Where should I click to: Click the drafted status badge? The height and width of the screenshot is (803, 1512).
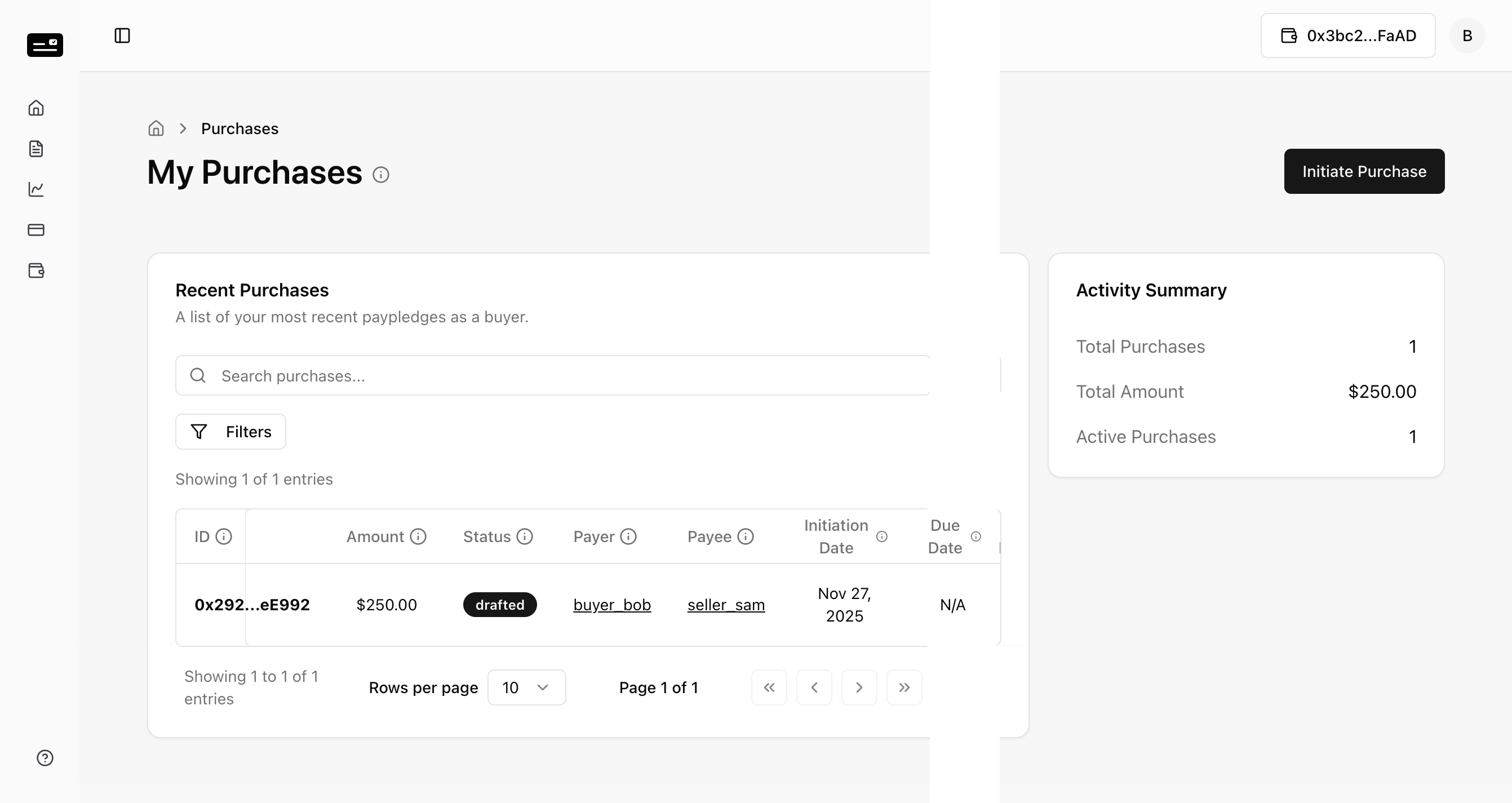(x=499, y=605)
